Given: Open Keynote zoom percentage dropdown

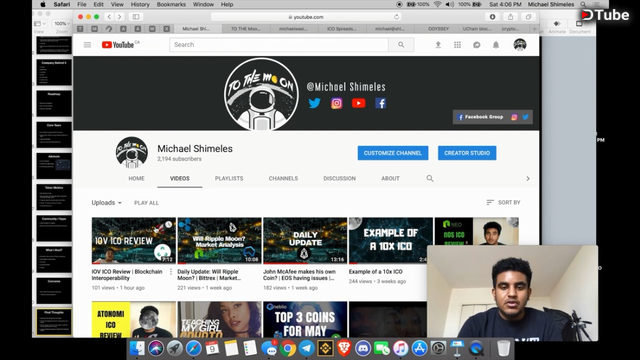Looking at the screenshot, I should point(61,24).
